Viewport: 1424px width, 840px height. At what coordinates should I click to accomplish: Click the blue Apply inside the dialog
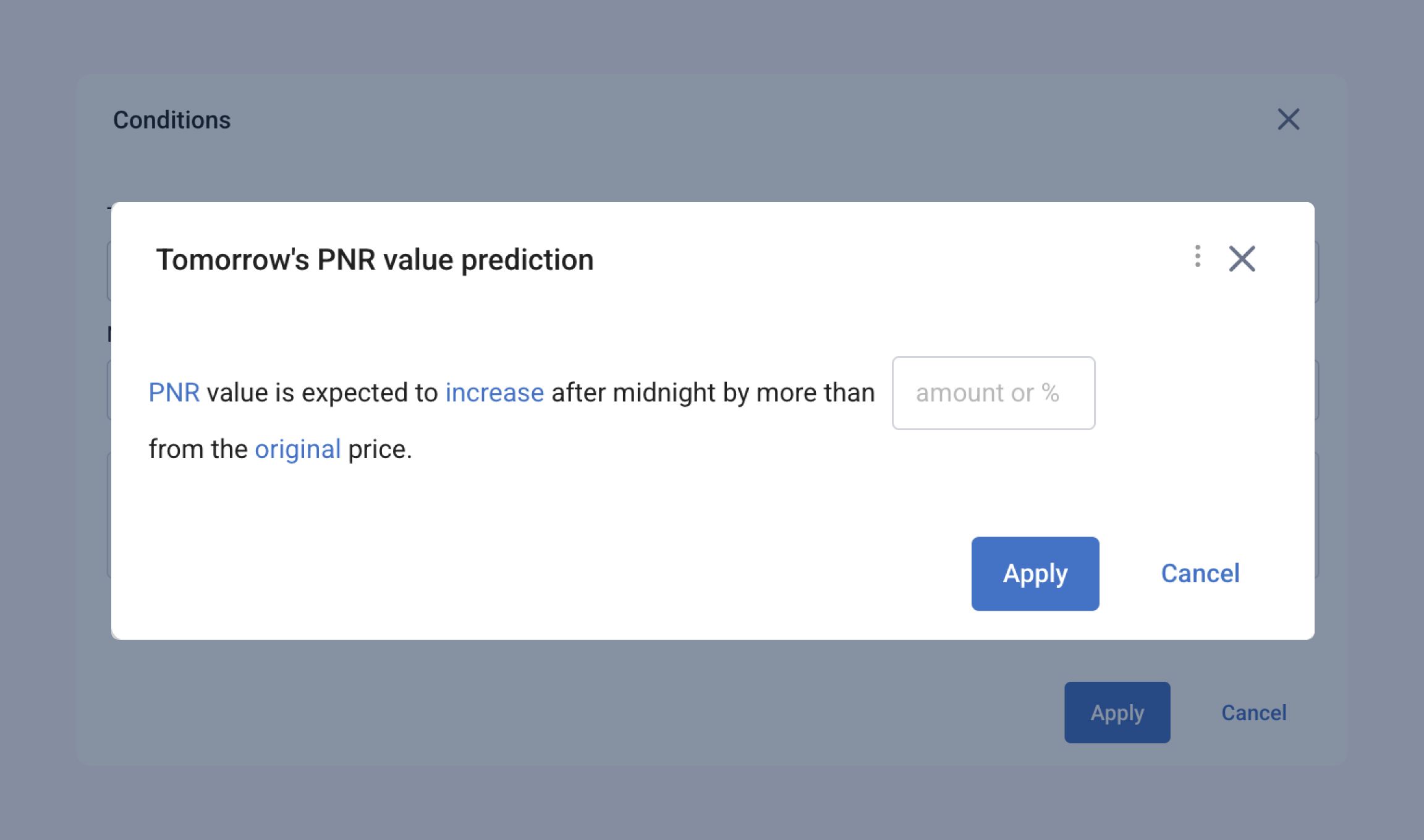pyautogui.click(x=1035, y=573)
